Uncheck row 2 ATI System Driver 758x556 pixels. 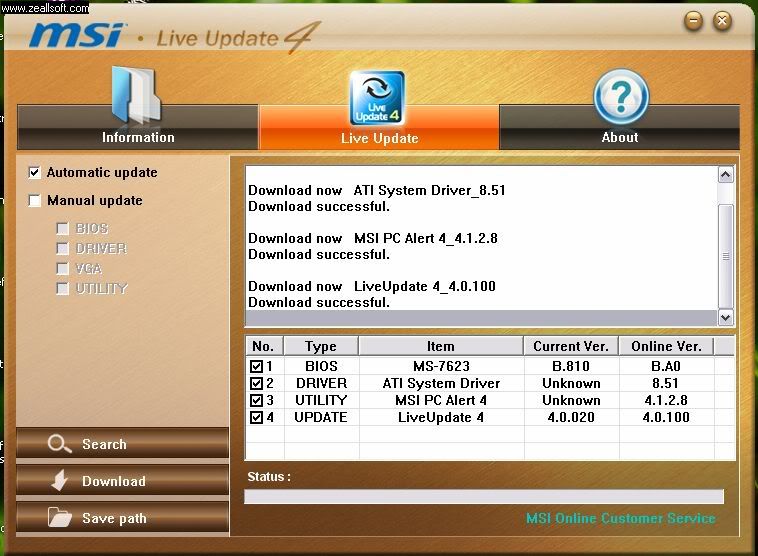pos(256,383)
